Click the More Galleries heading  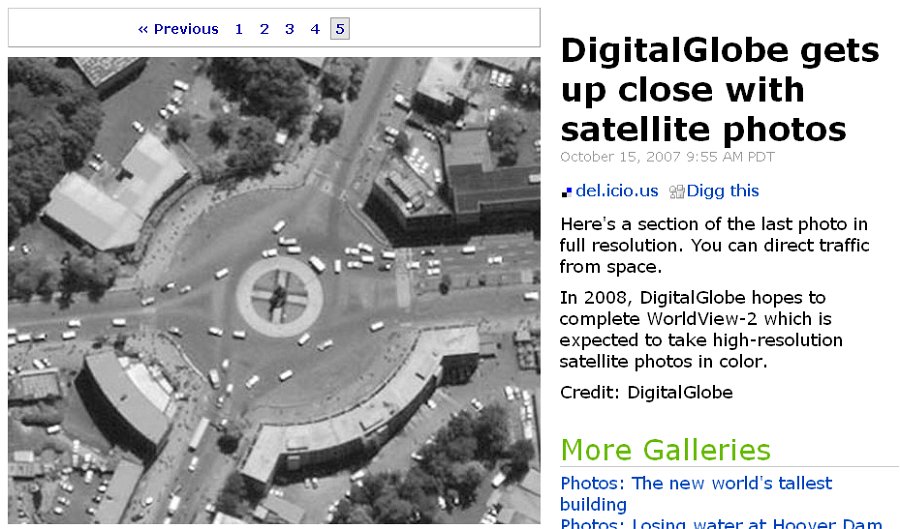666,450
